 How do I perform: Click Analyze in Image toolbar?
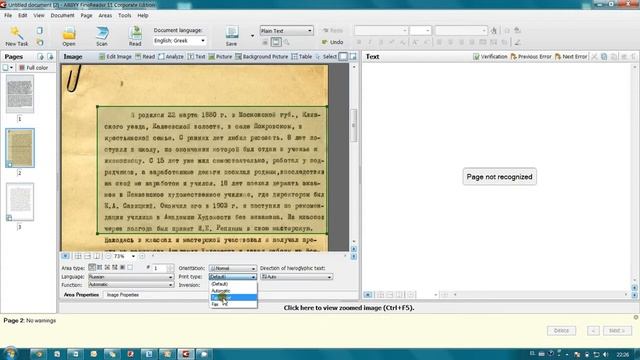(171, 57)
